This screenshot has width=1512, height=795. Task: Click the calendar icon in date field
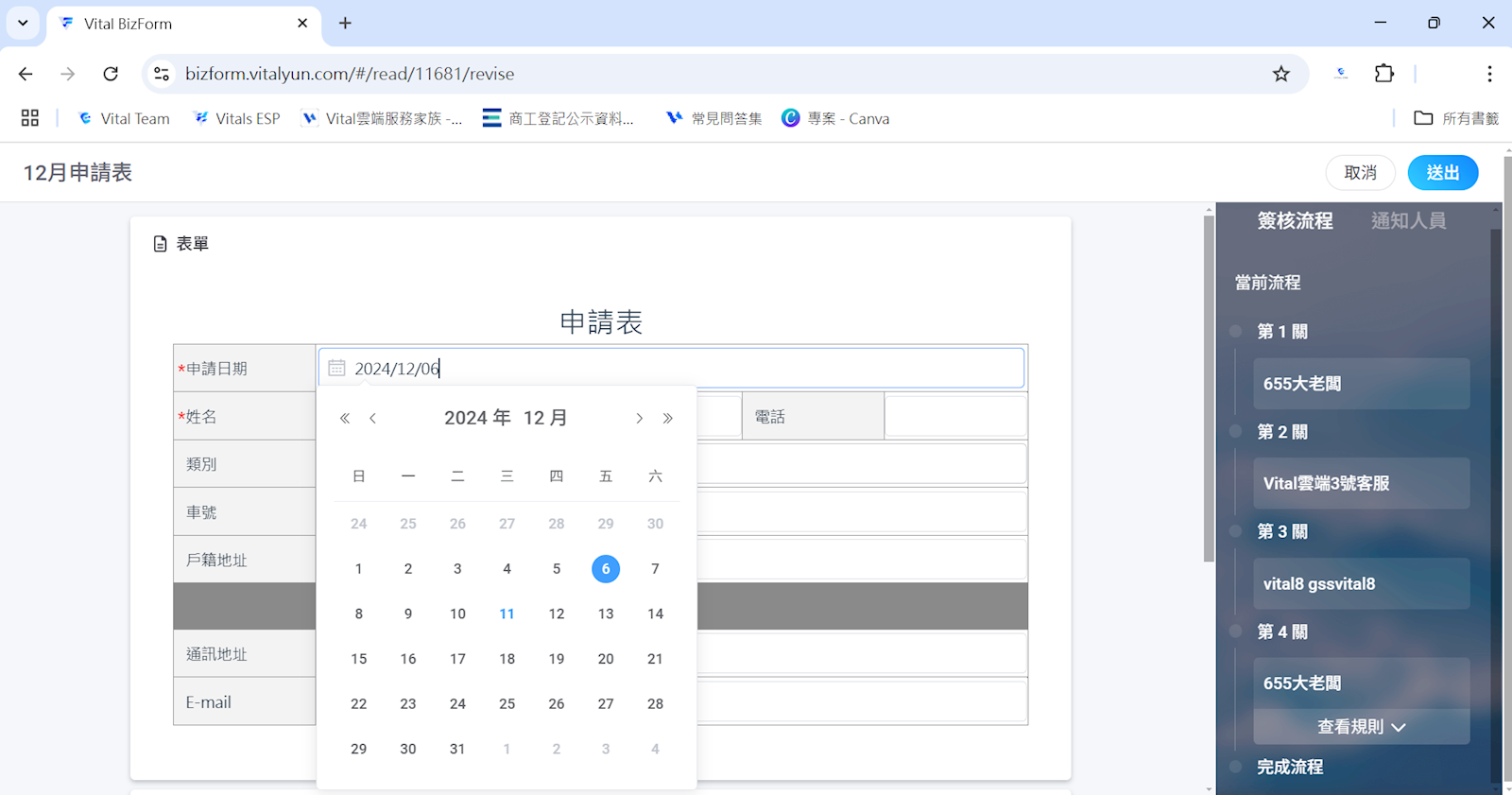336,368
